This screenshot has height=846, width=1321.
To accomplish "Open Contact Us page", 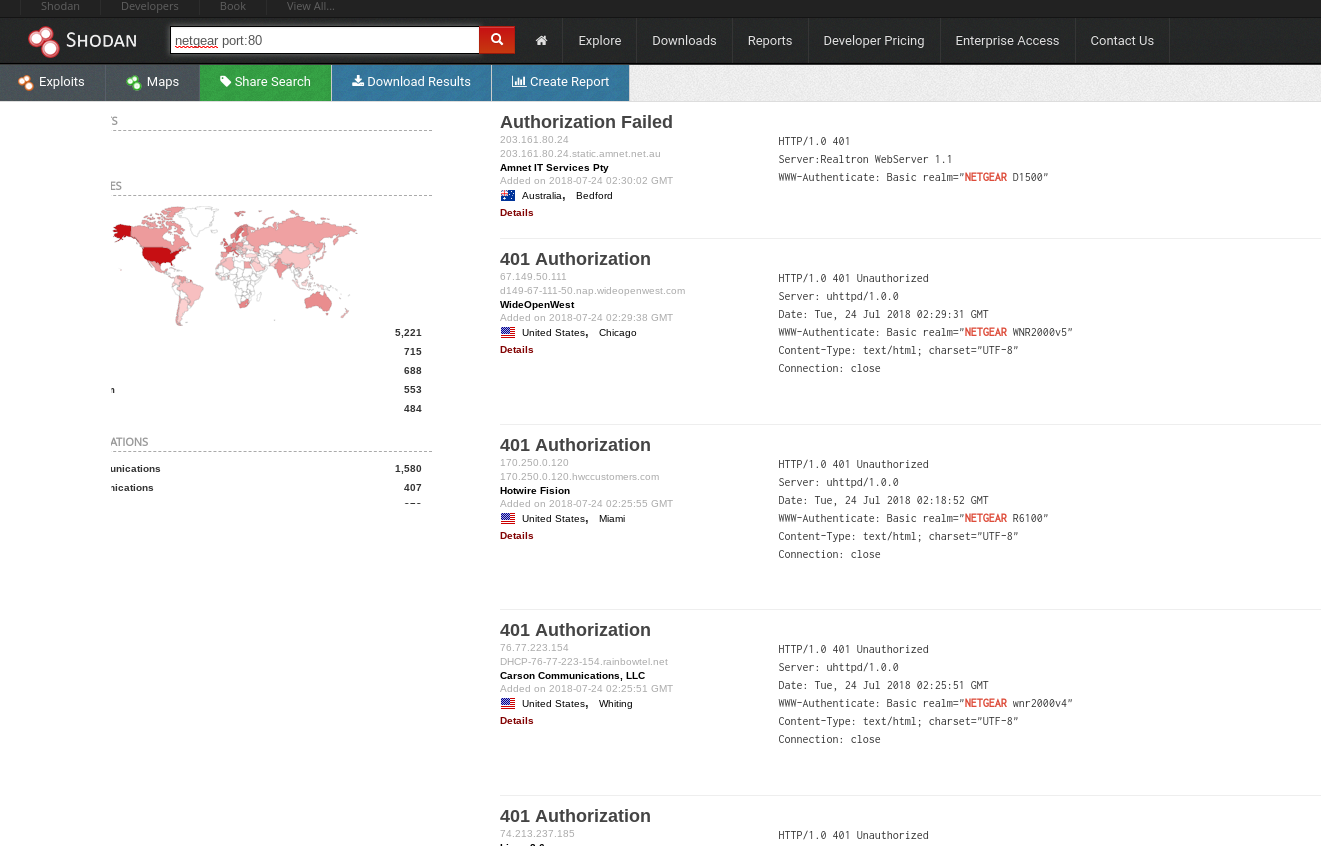I will click(x=1122, y=41).
